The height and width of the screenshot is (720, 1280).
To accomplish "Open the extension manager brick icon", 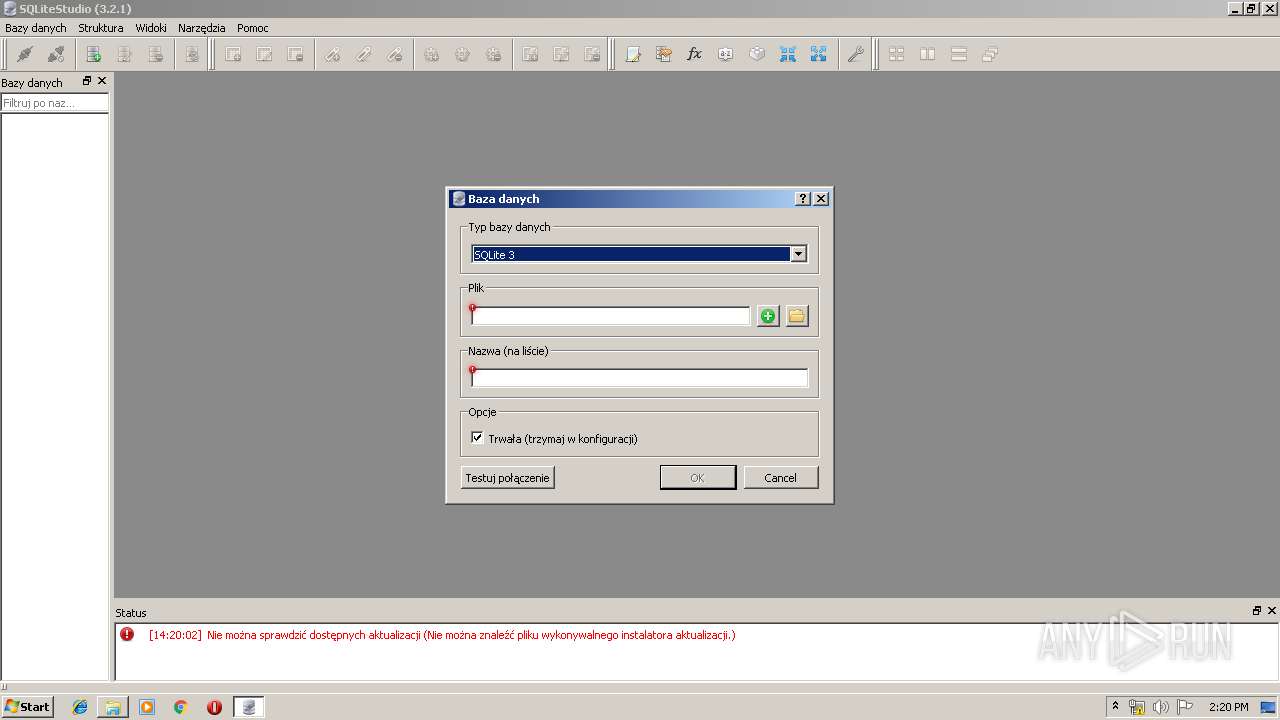I will click(757, 55).
